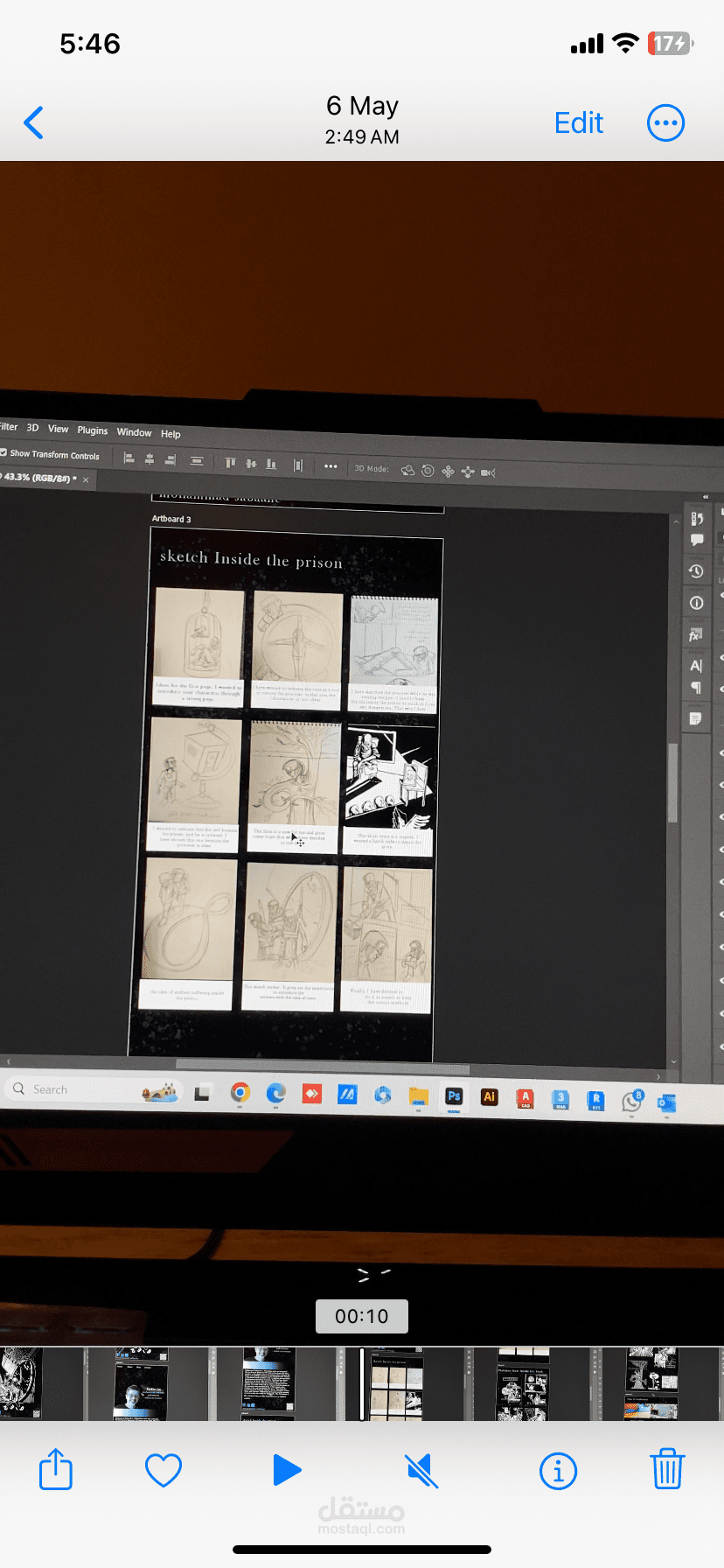Open Microsoft Edge from the taskbar
The width and height of the screenshot is (724, 1568).
[x=276, y=1094]
